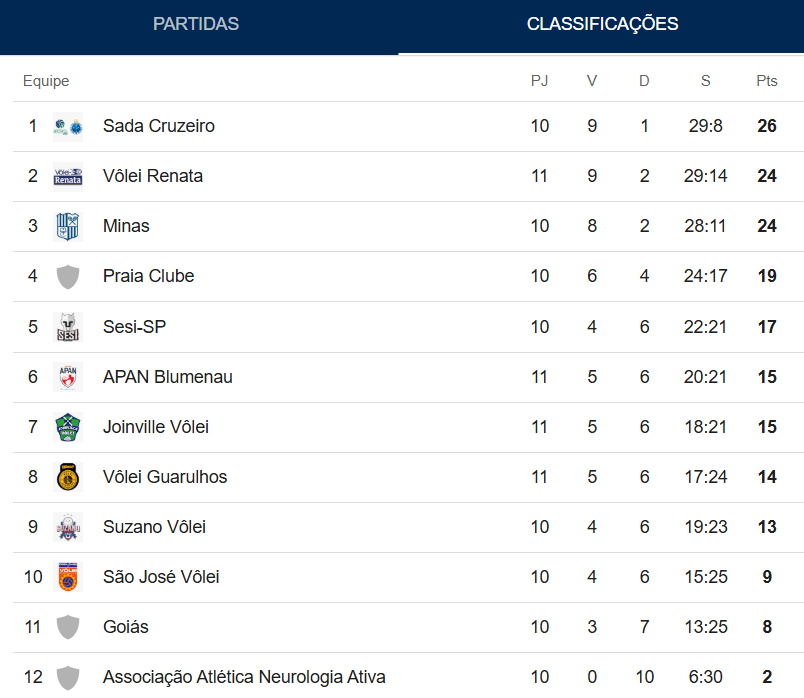
Task: Click the Vôlei Guarulhos team badge
Action: coord(68,477)
